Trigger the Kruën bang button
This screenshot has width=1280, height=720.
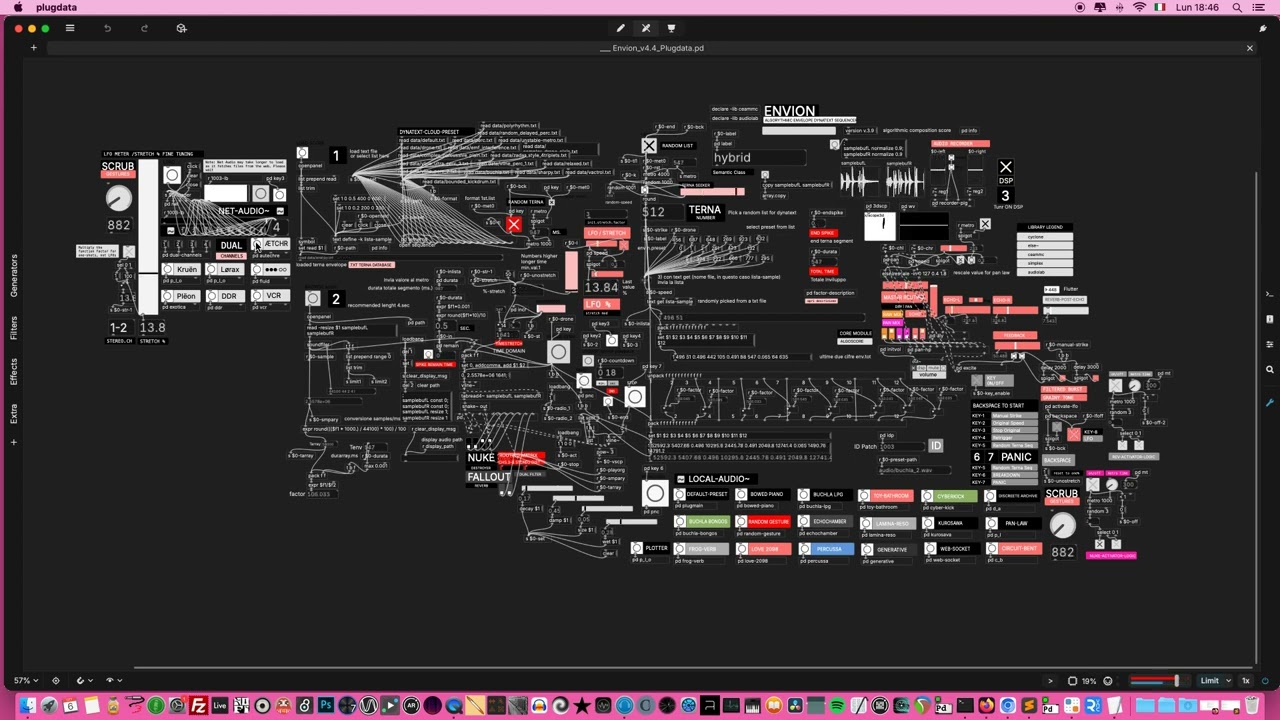pyautogui.click(x=168, y=270)
